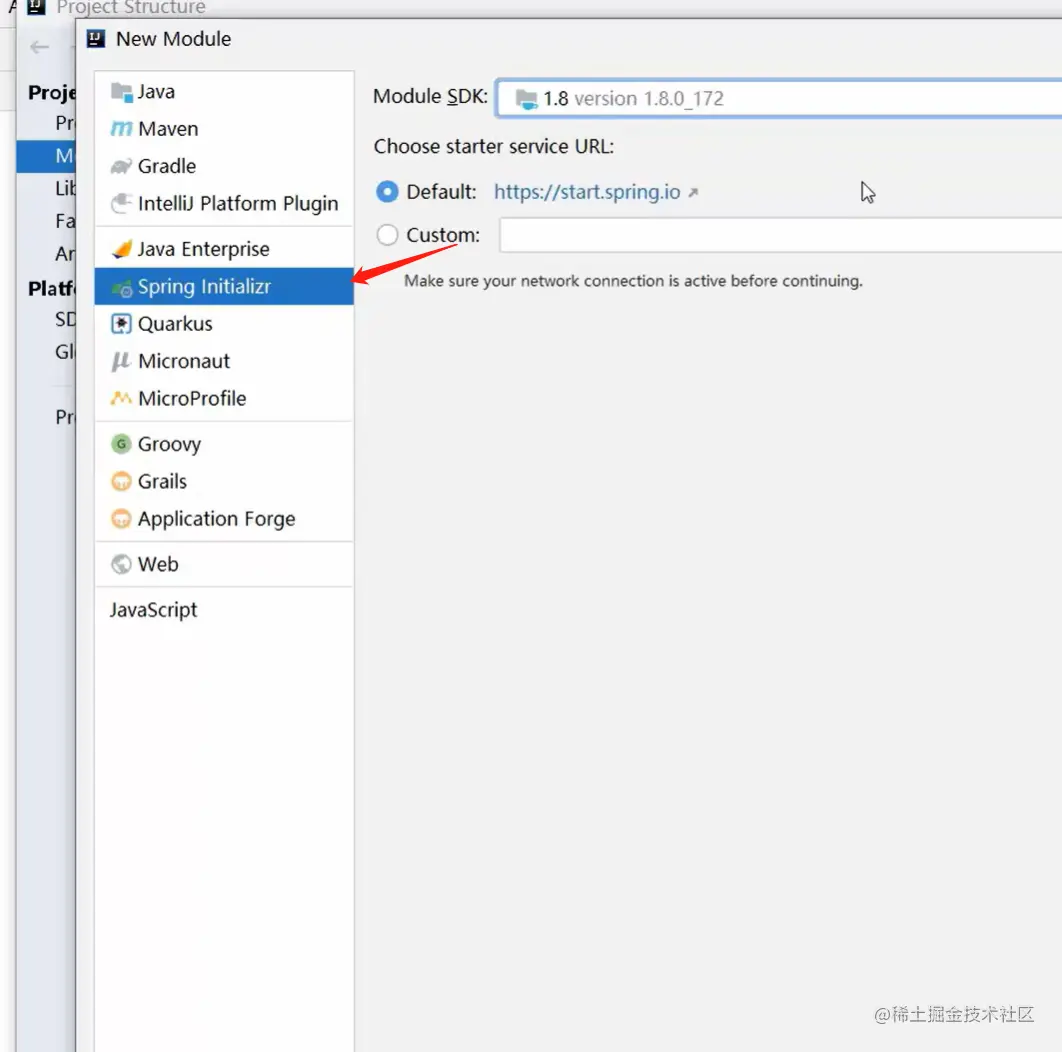Select Web module type
The image size is (1062, 1052).
[224, 564]
